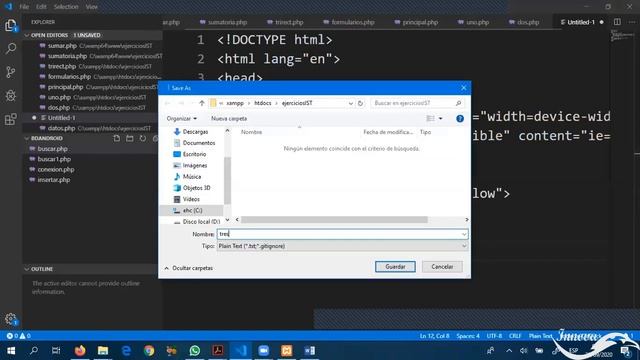Open the Edit menu
This screenshot has width=640, height=360.
point(41,7)
